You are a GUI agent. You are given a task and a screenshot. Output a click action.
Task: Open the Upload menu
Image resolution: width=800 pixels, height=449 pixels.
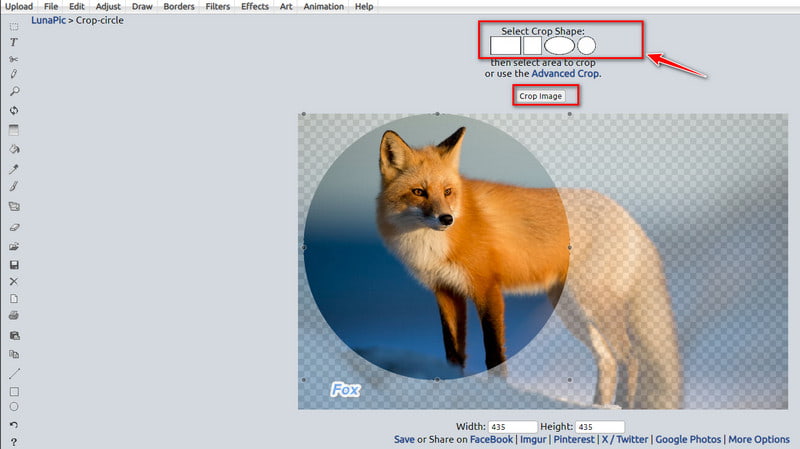coord(19,7)
